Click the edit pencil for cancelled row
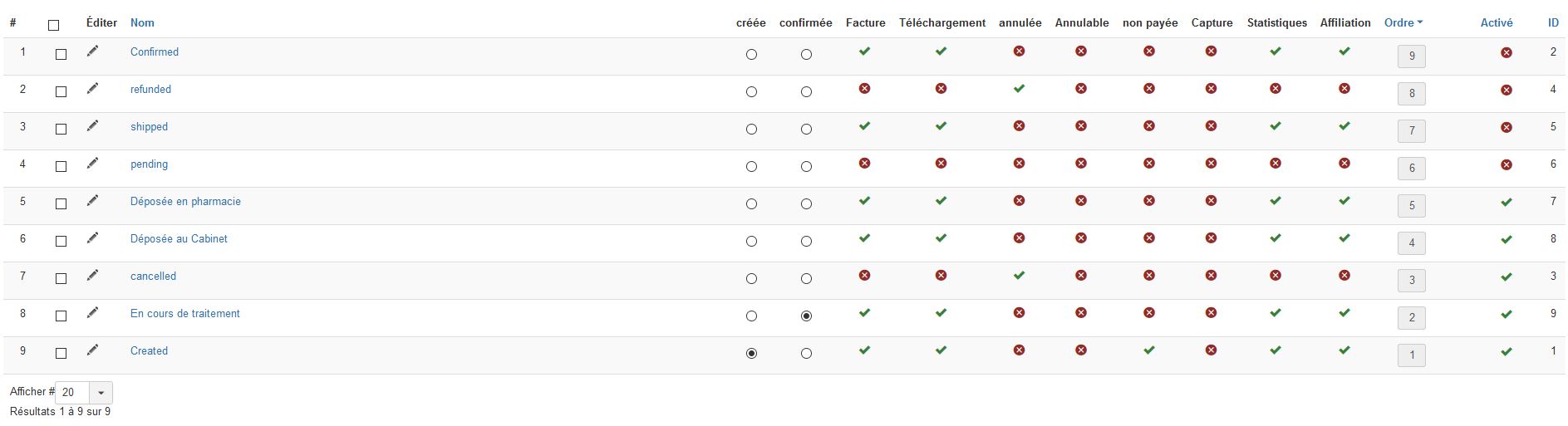 click(x=92, y=276)
